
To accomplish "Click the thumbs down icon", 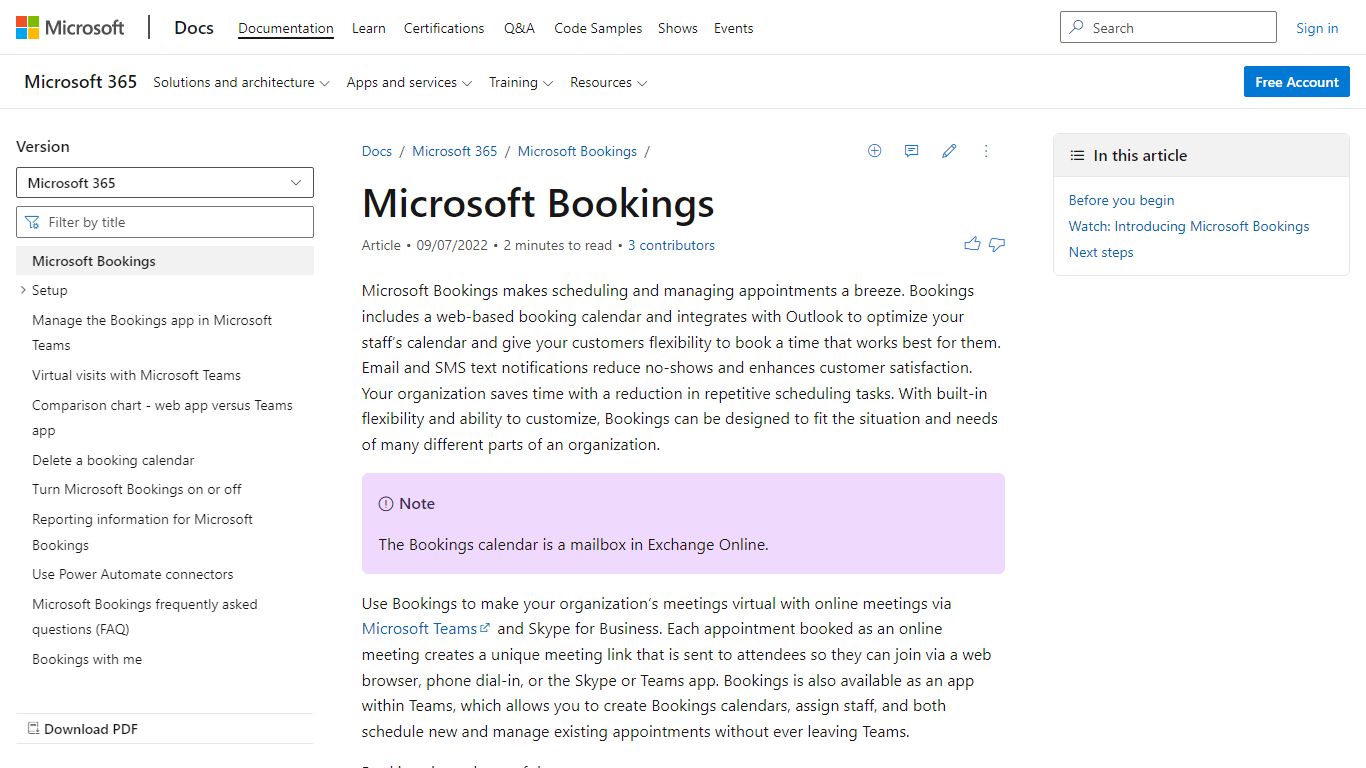I will (x=997, y=244).
